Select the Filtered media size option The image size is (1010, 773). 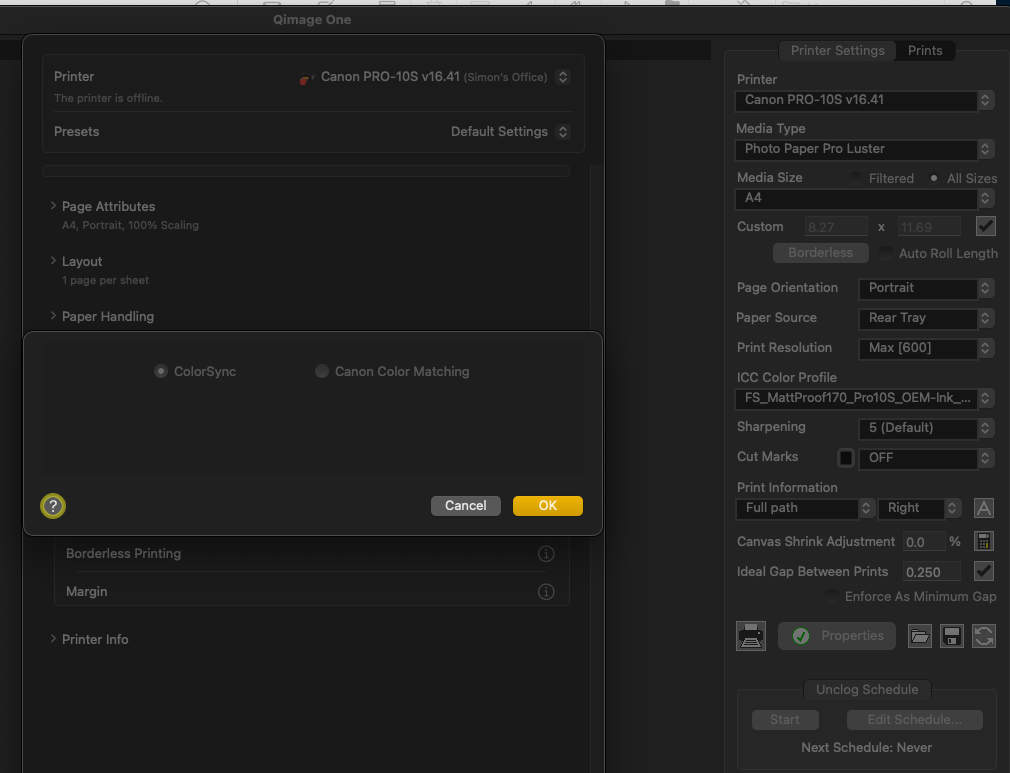856,178
